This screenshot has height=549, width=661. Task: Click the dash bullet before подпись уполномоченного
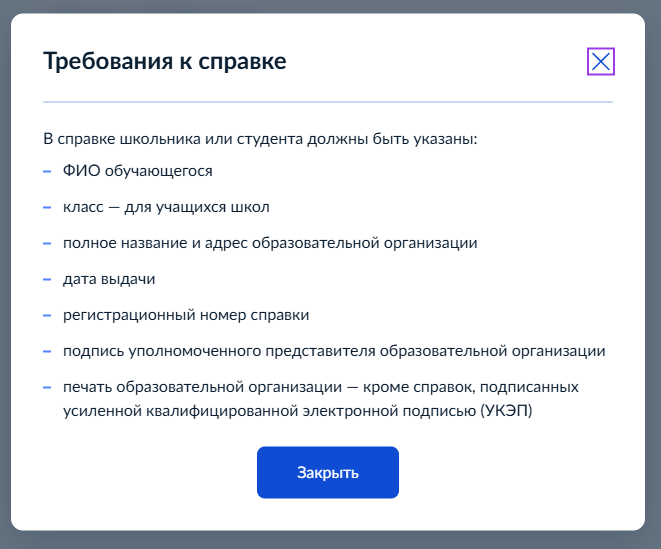tap(47, 351)
